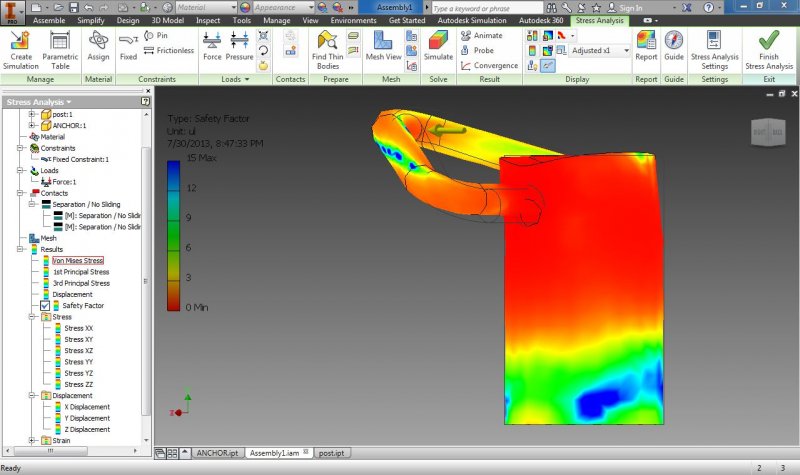
Task: Expand the Strain results node
Action: (31, 440)
